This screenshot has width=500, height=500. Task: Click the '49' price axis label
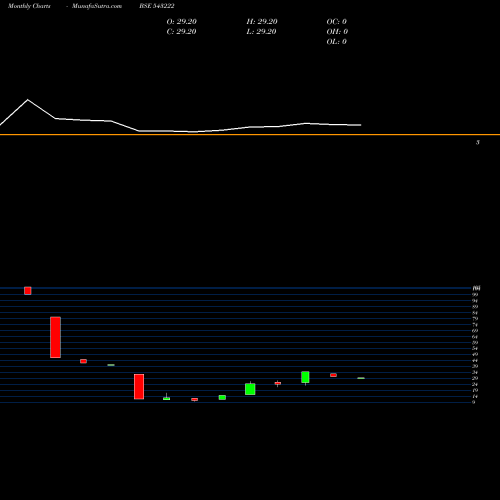pyautogui.click(x=475, y=354)
